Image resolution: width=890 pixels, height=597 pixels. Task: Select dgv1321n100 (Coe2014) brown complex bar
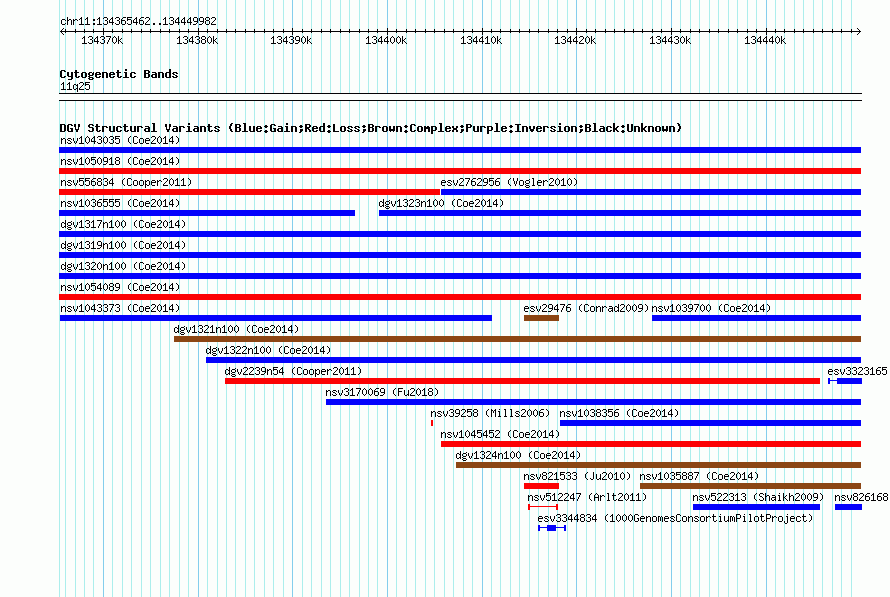click(x=518, y=339)
